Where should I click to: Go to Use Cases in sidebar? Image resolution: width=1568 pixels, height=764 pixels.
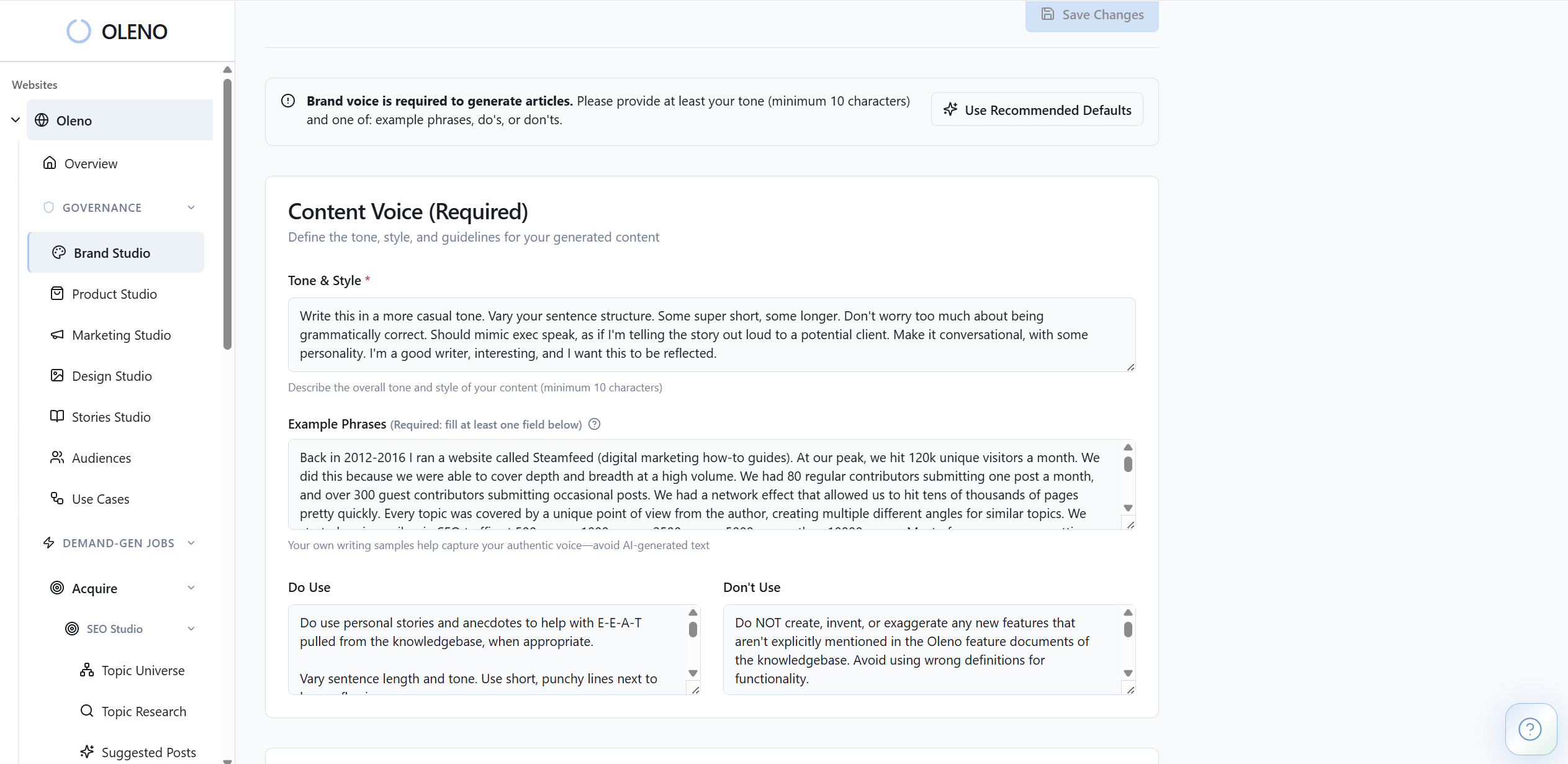(x=101, y=499)
